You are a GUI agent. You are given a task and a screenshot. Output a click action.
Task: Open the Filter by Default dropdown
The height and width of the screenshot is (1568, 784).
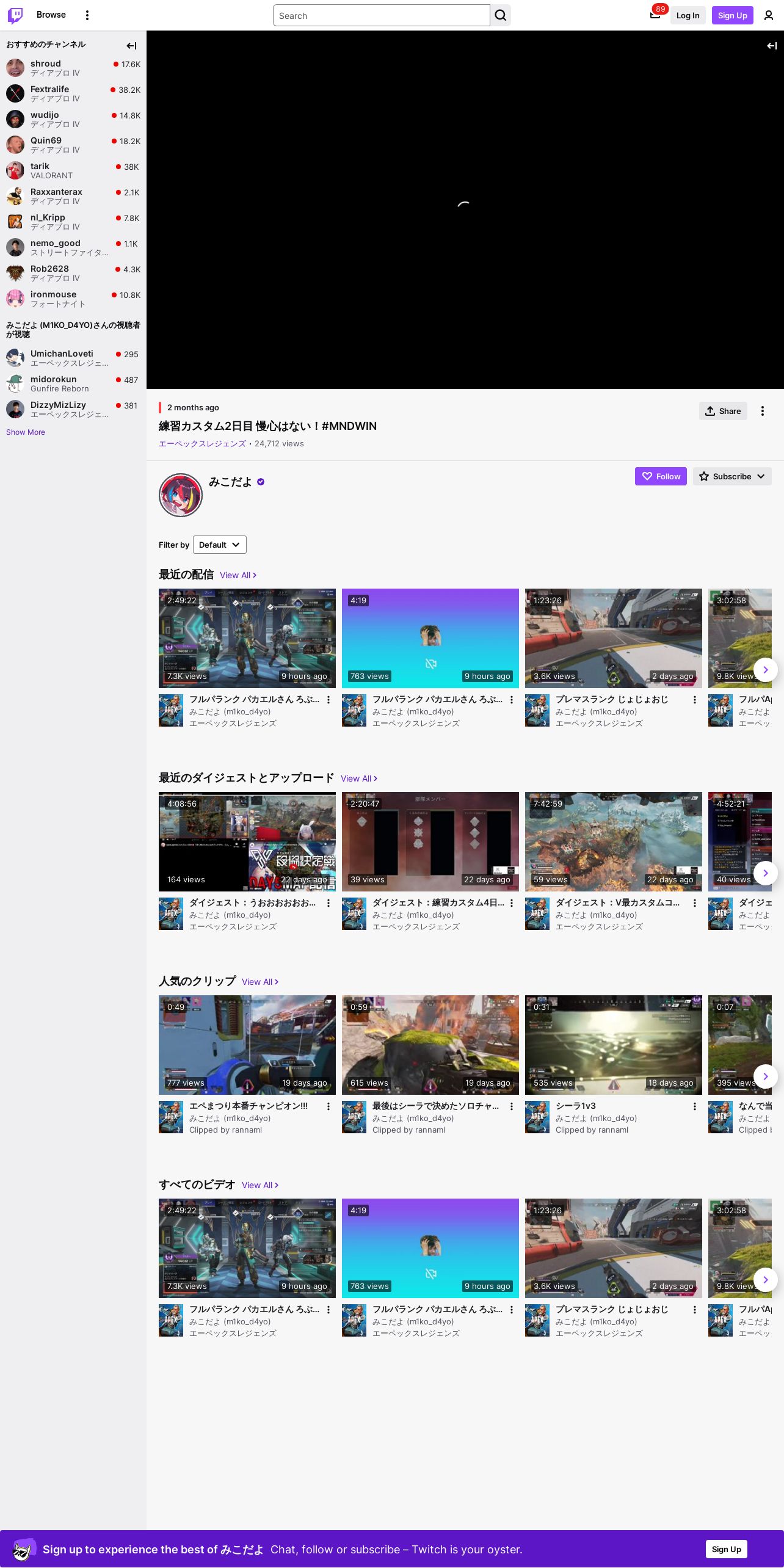[220, 545]
